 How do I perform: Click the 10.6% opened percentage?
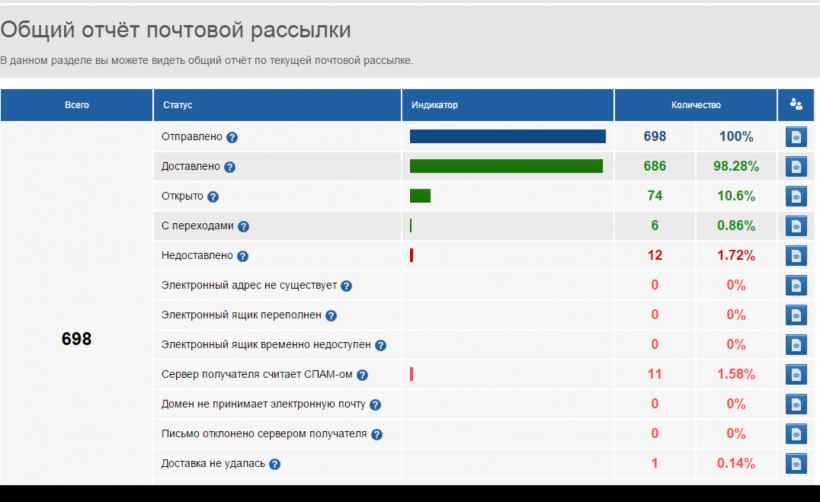click(736, 196)
